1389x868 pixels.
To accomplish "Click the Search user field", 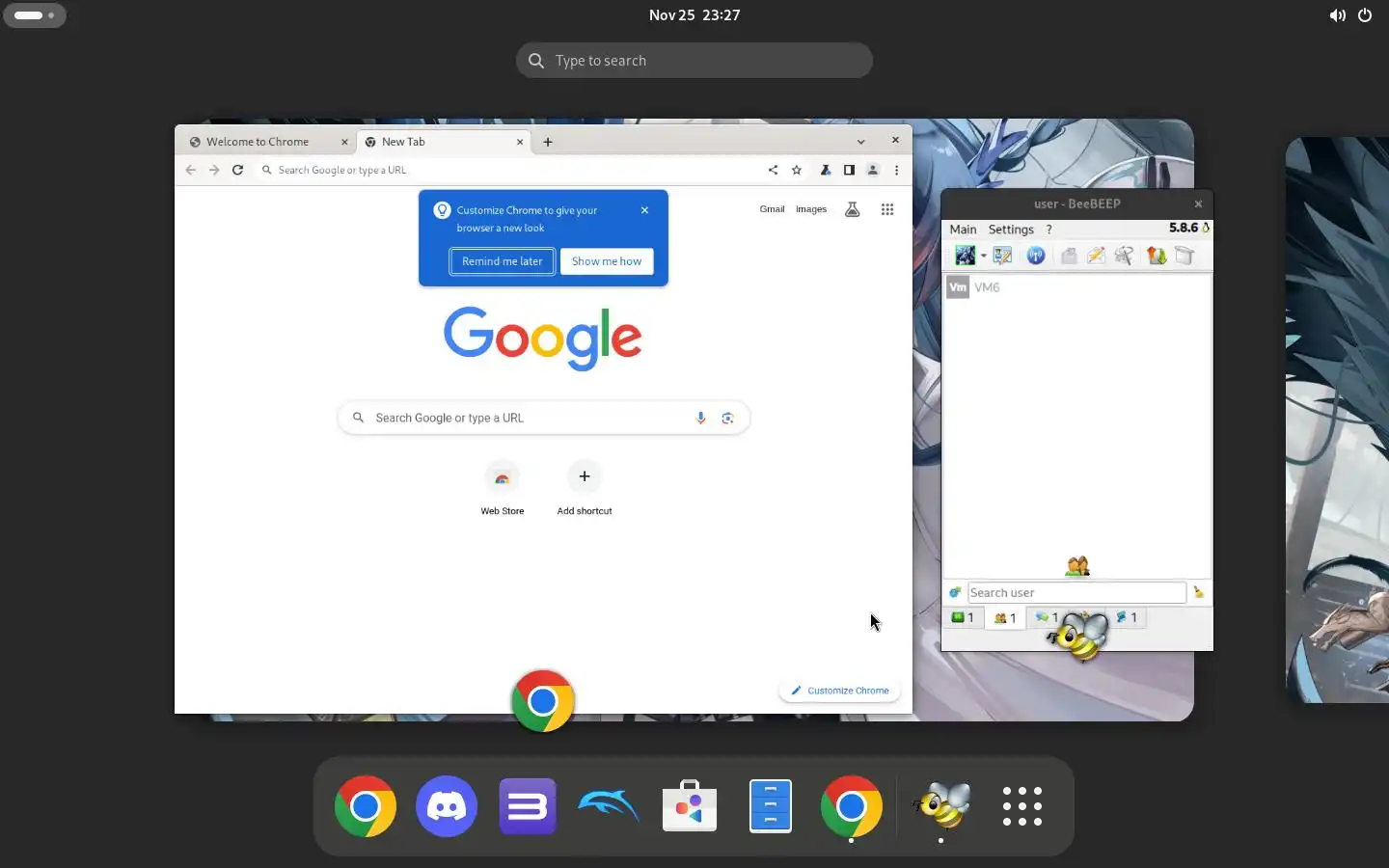I will point(1076,592).
